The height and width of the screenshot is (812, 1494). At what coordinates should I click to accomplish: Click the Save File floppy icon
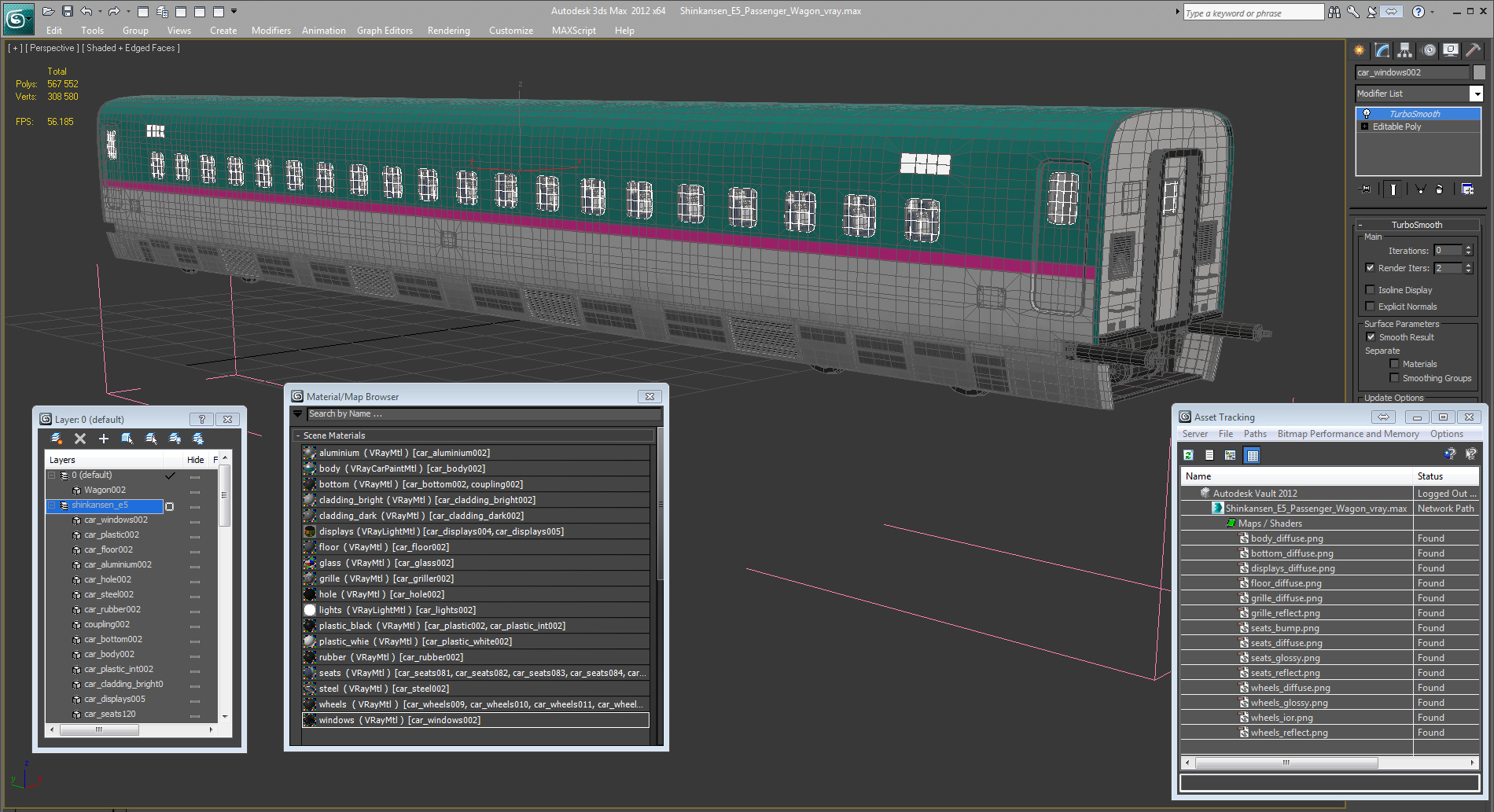[68, 11]
